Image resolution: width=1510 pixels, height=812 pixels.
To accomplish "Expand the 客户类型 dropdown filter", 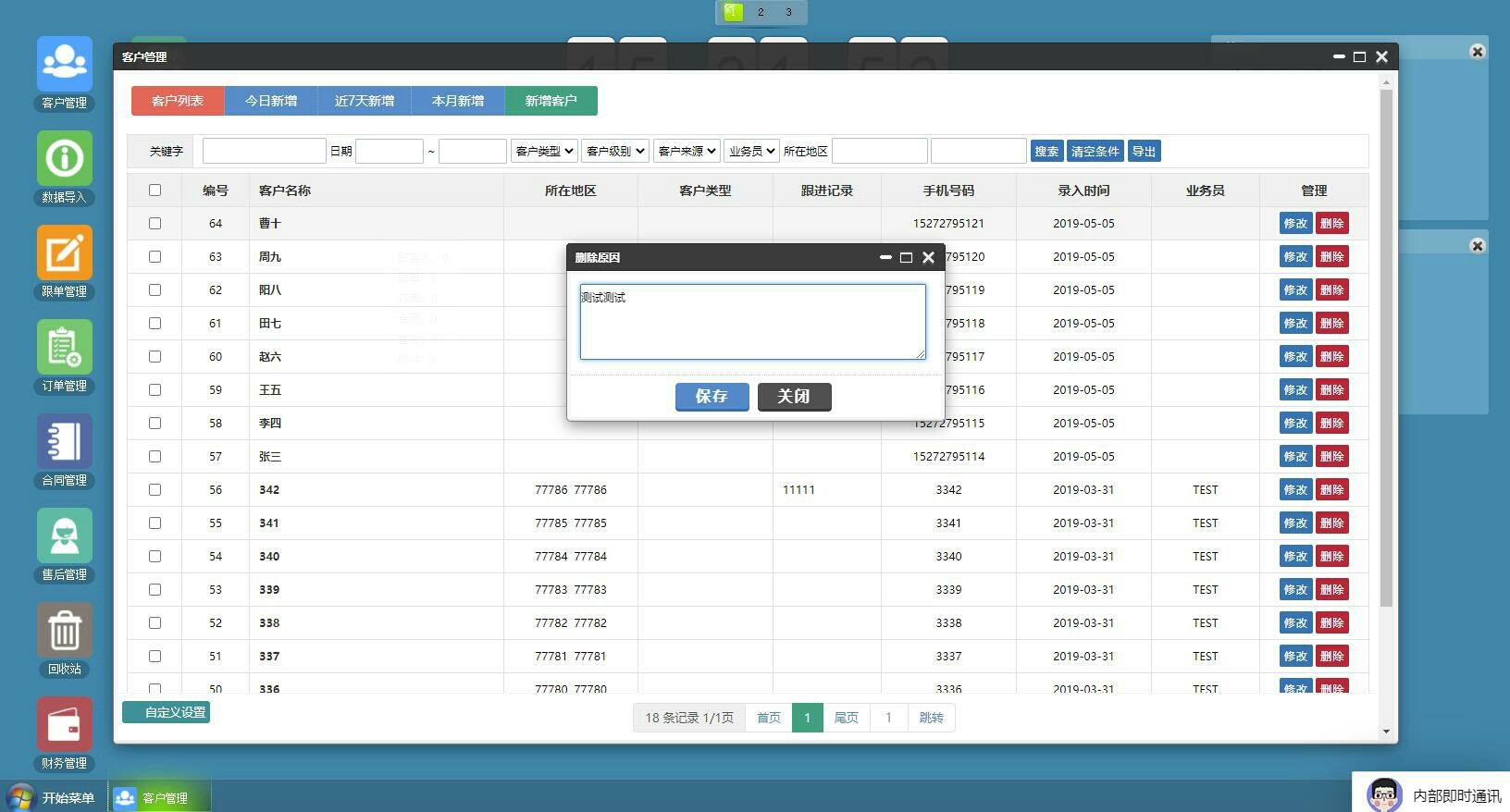I will tap(544, 151).
